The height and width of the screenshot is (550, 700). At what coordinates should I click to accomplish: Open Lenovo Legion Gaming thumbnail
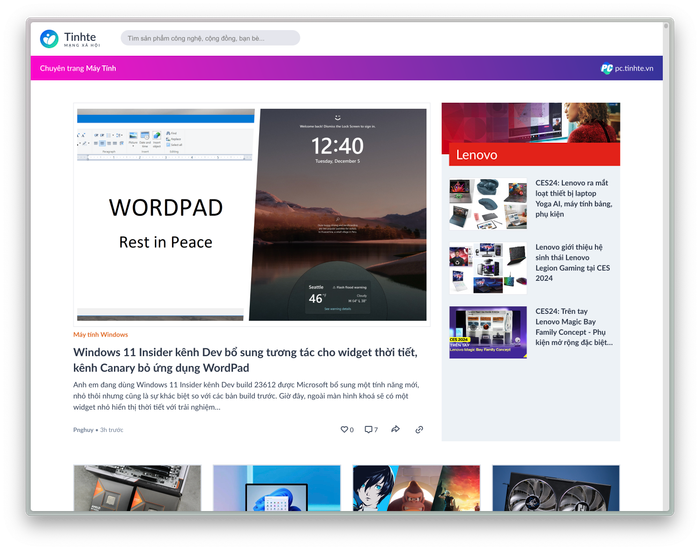(x=488, y=268)
